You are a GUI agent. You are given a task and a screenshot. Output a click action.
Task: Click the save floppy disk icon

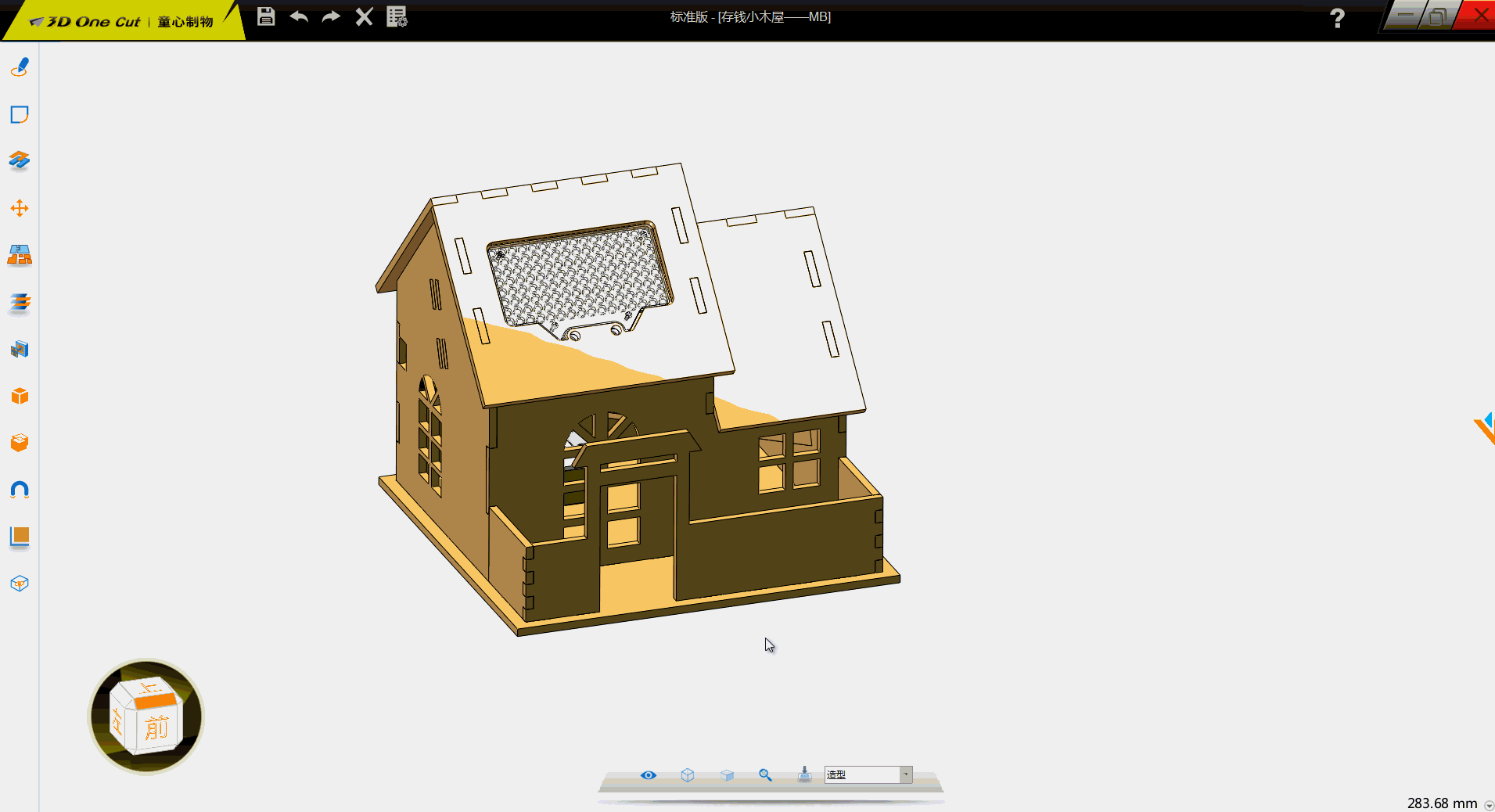[x=266, y=16]
